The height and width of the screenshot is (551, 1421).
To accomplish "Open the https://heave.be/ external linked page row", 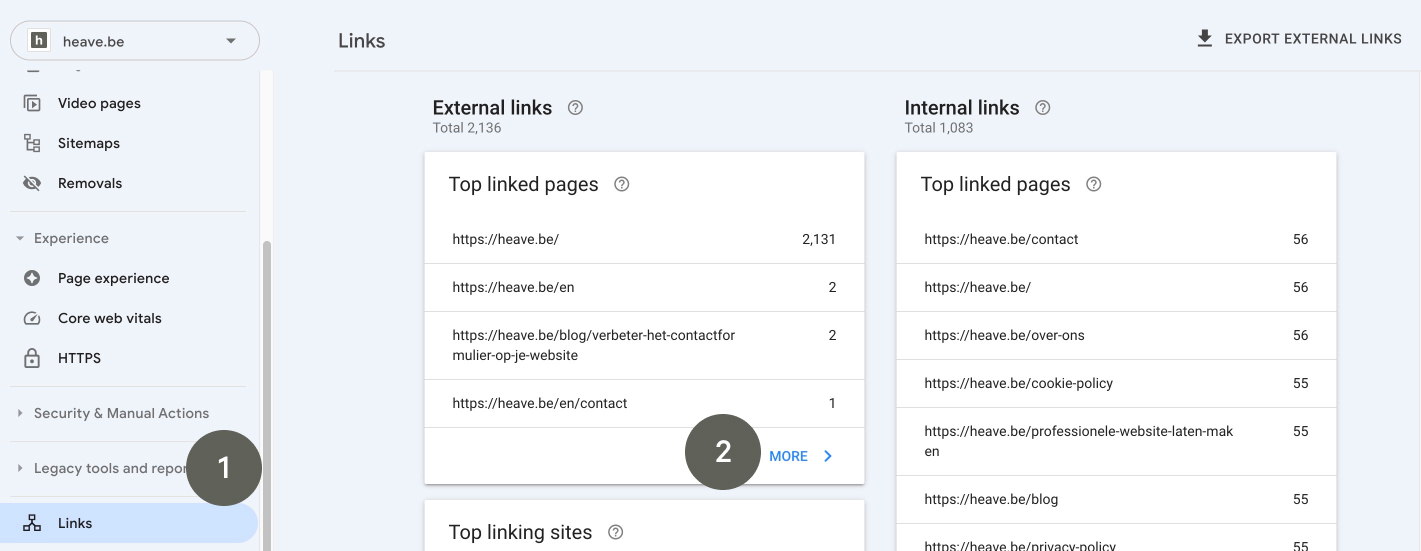I will click(x=644, y=239).
